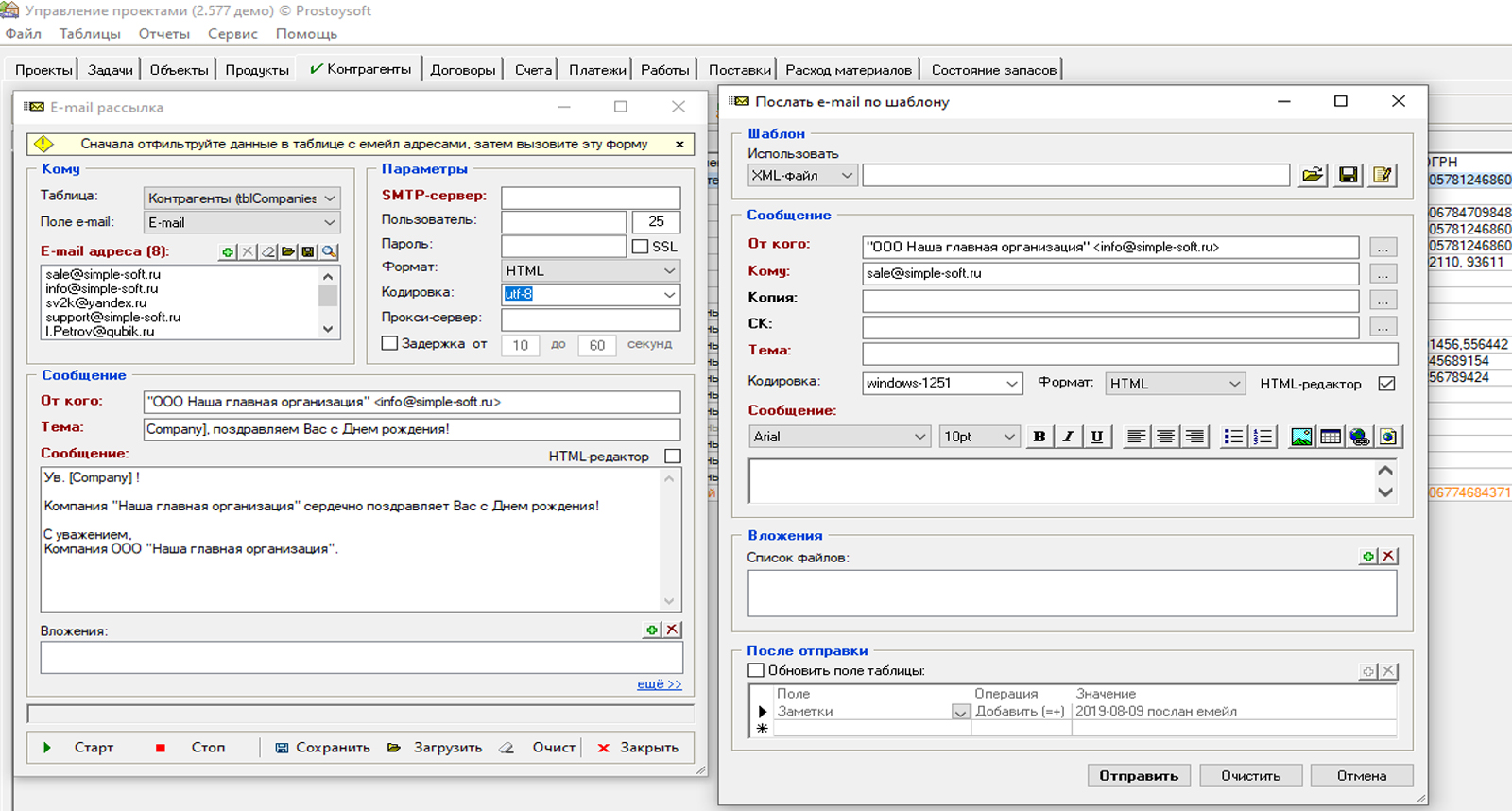Expand the windows-1251 encoding dropdown
This screenshot has height=811, width=1512.
(x=1012, y=384)
